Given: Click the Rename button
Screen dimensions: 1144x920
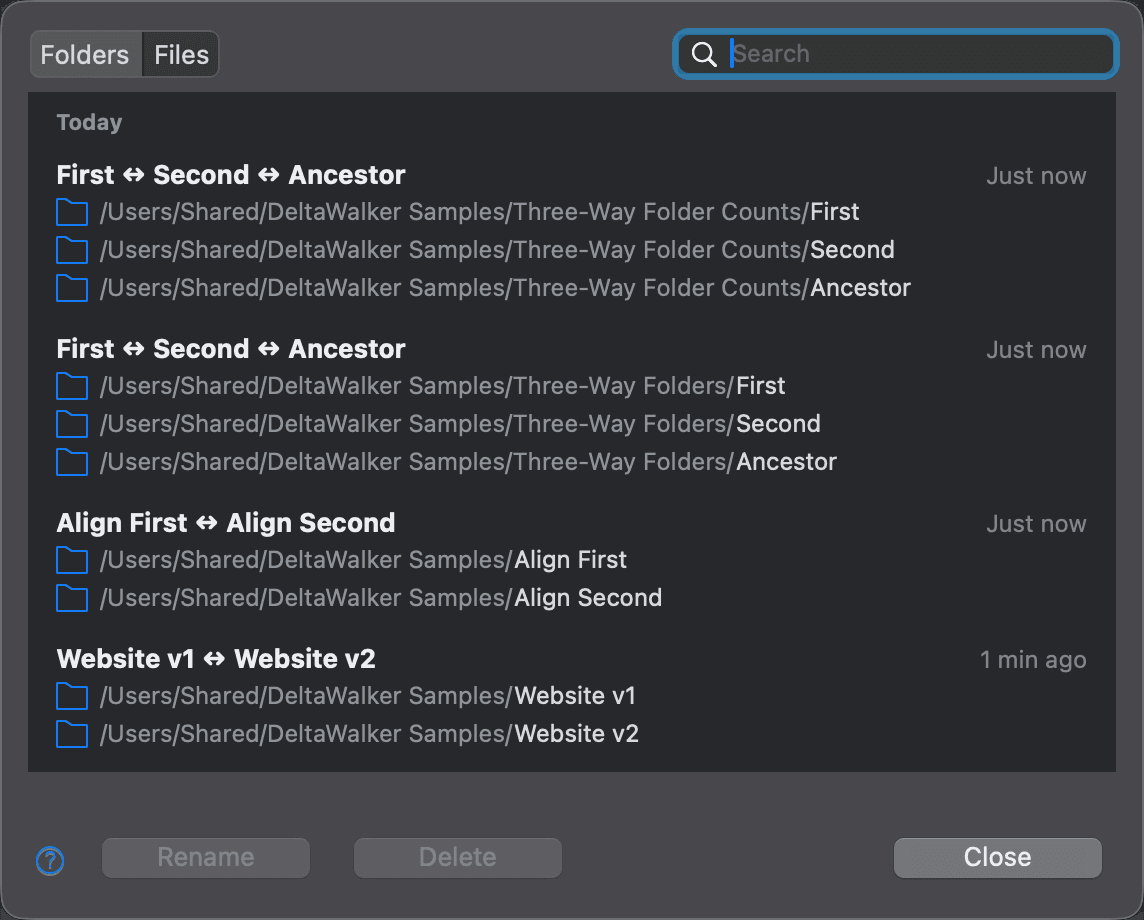Looking at the screenshot, I should pos(206,857).
